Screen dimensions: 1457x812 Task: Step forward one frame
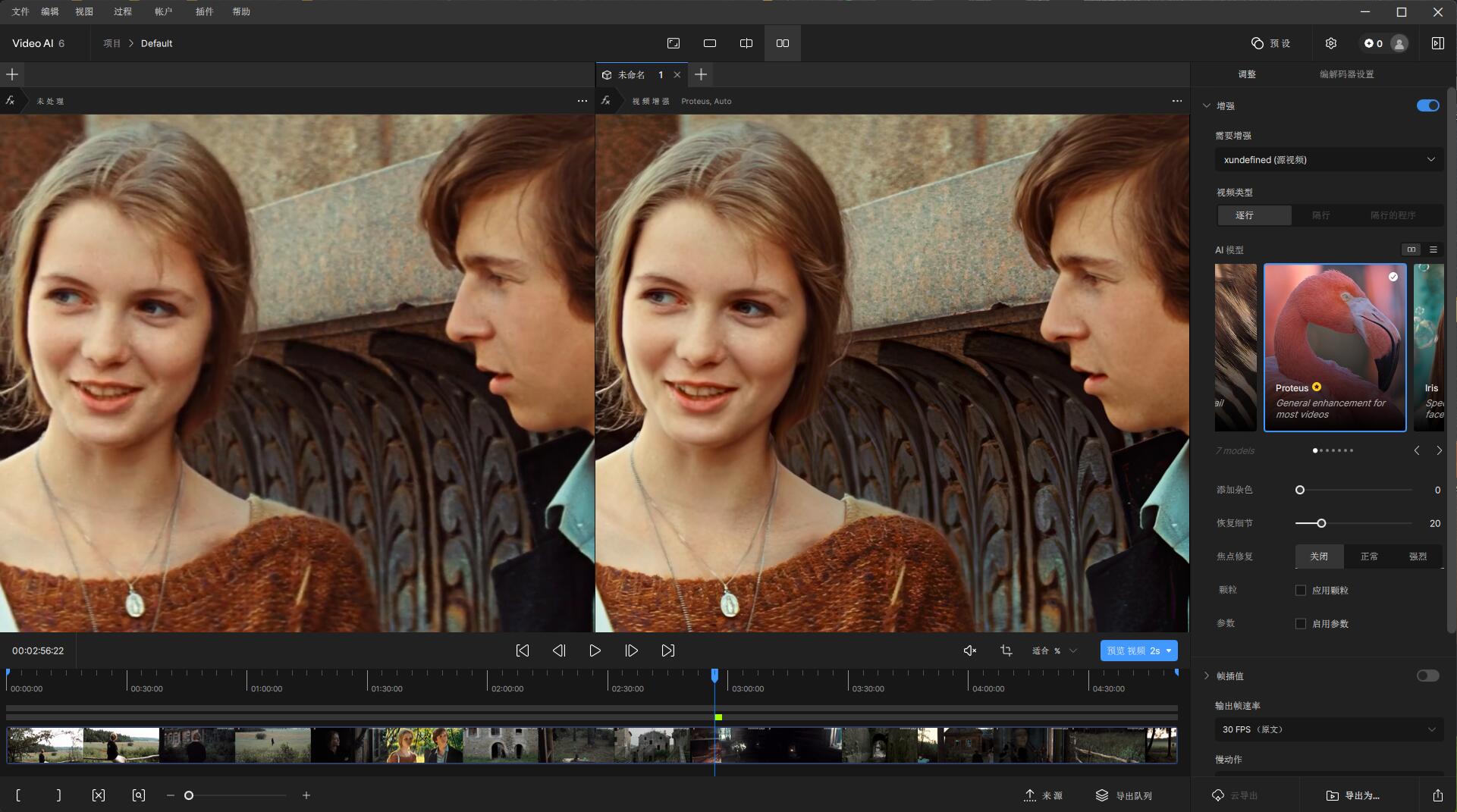pyautogui.click(x=631, y=651)
